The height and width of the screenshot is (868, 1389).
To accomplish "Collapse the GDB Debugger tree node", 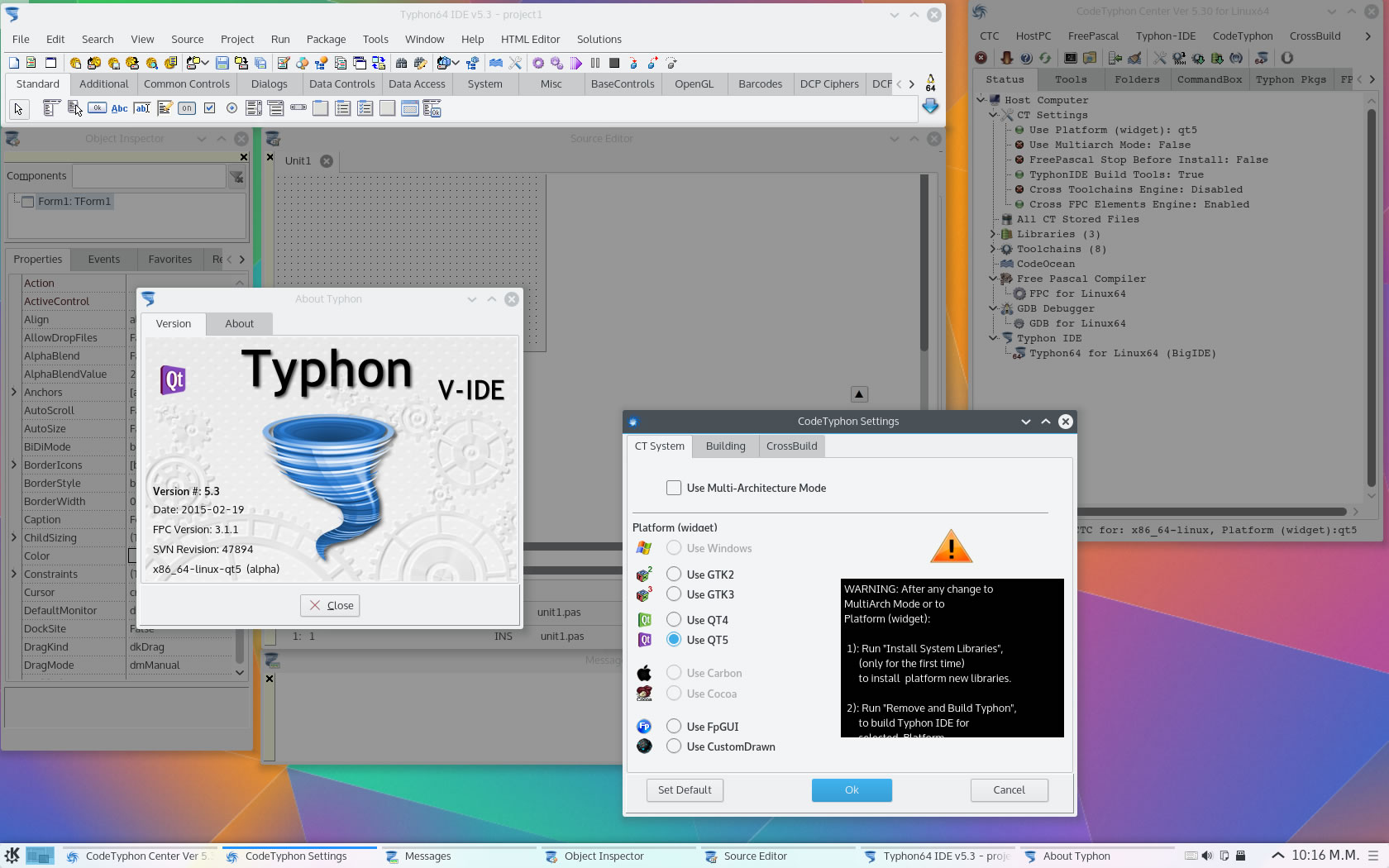I will [993, 308].
